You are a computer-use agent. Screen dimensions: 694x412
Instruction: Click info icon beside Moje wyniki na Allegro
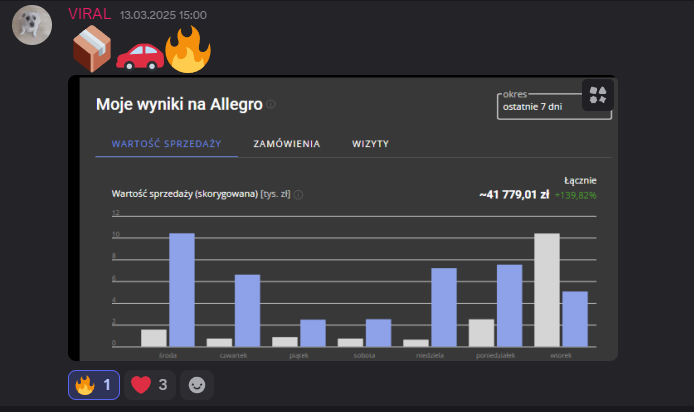click(271, 104)
